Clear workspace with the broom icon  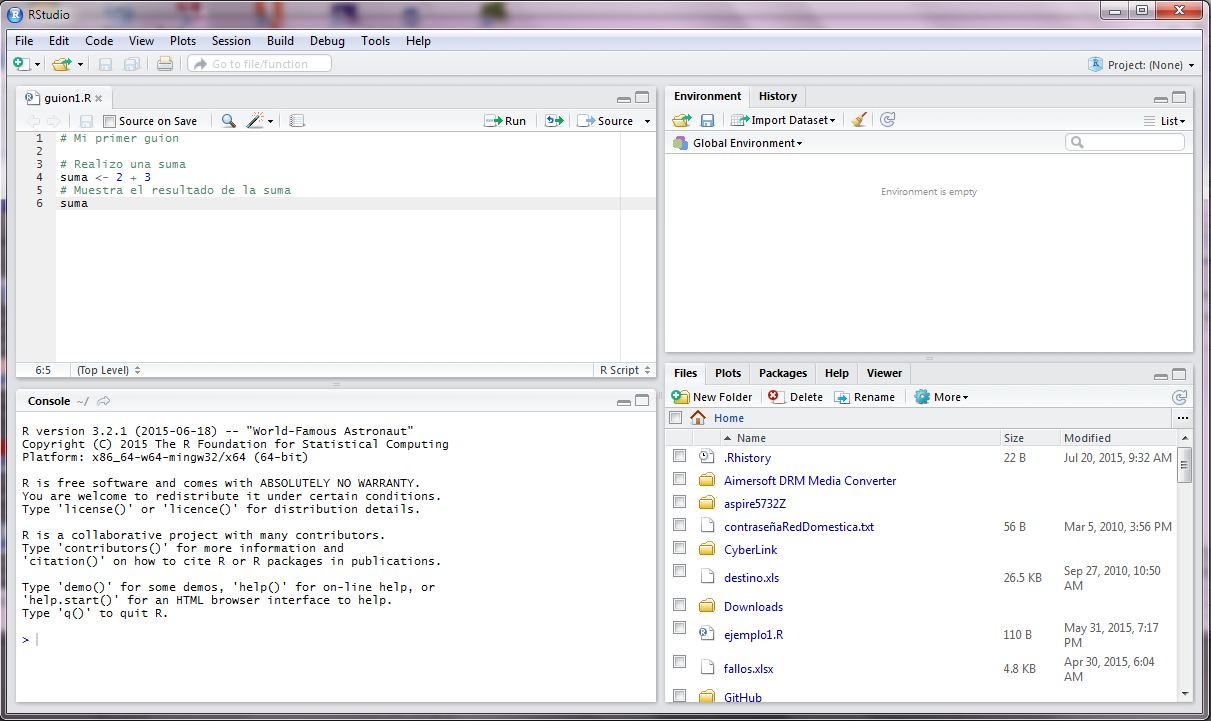coord(859,120)
